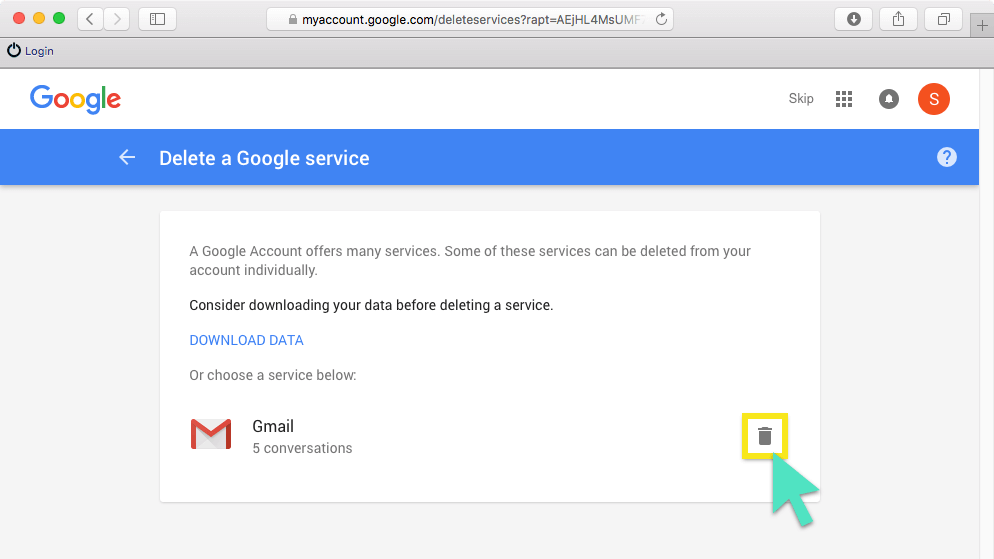This screenshot has height=559, width=994.
Task: Click 'Consider downloading your data' text
Action: point(371,305)
